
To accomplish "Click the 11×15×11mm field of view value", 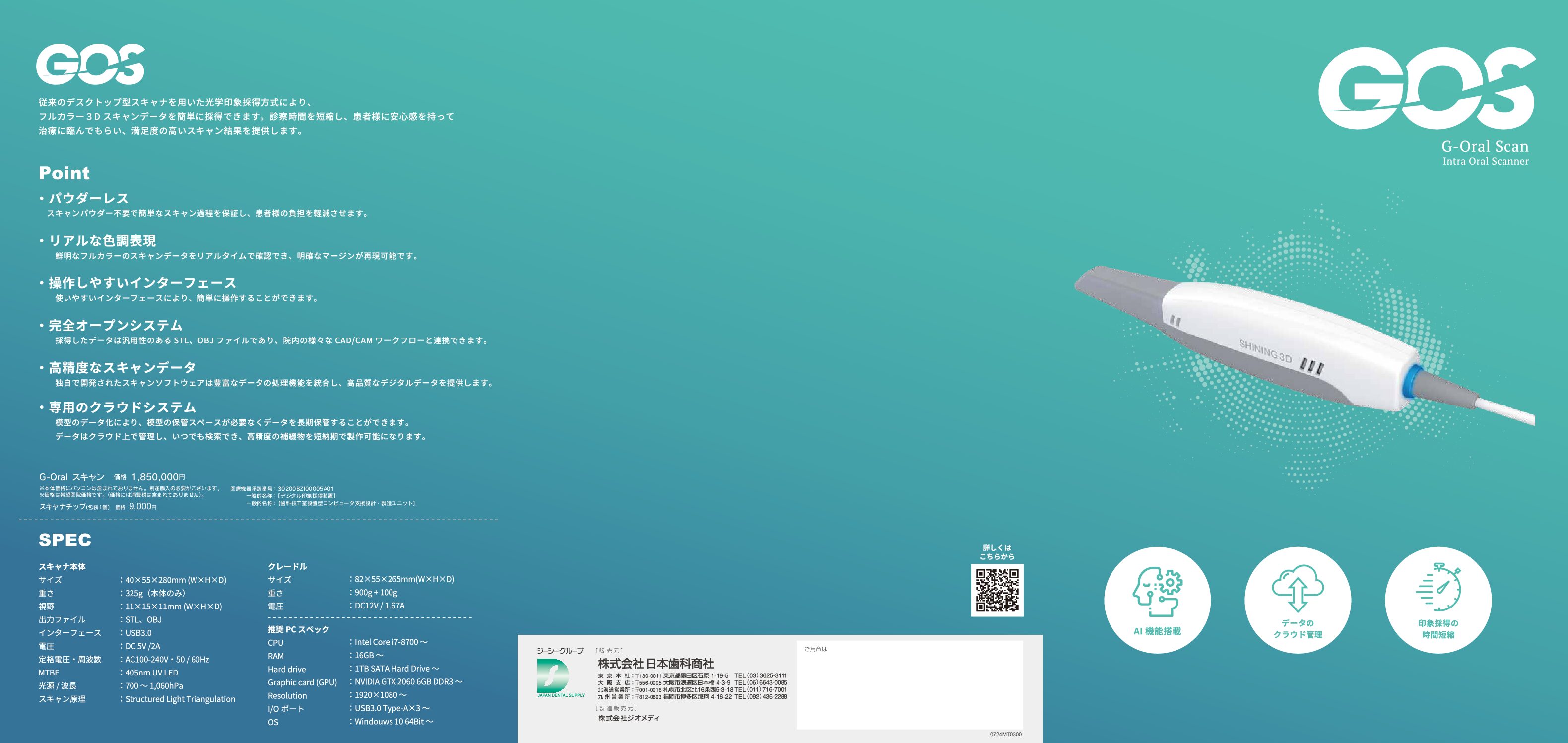I will click(x=174, y=607).
